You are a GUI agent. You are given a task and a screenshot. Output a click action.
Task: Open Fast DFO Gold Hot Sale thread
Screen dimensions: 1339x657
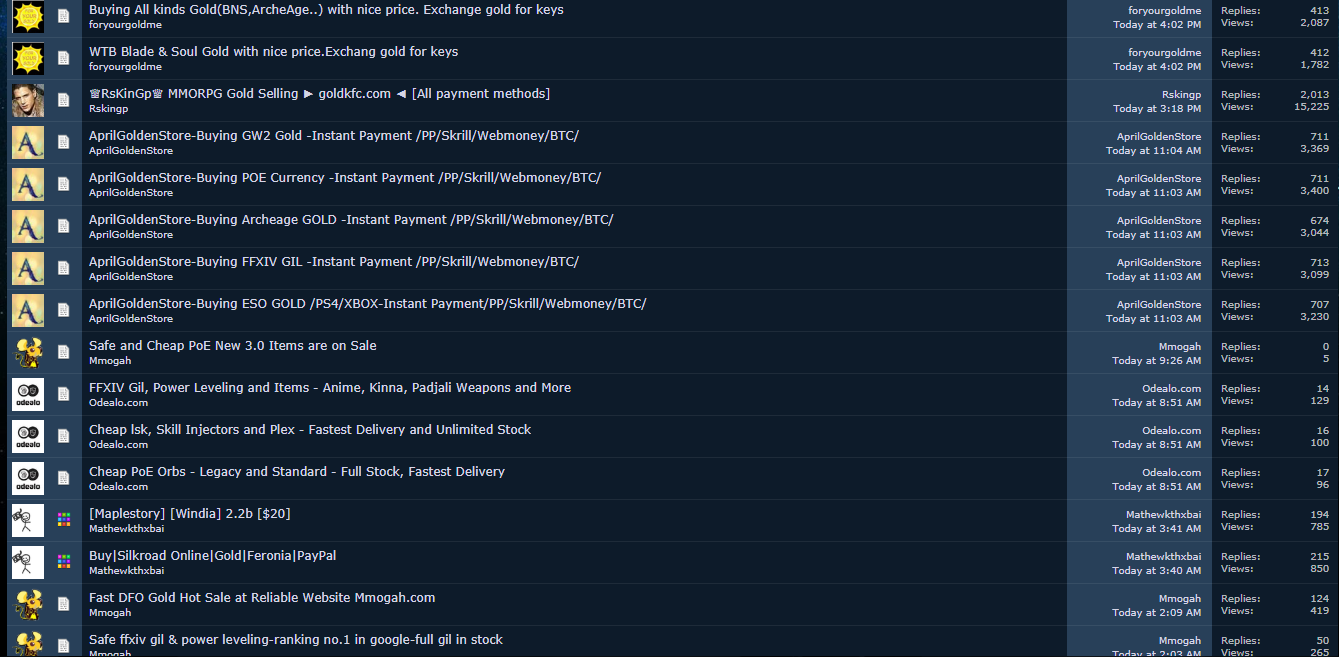pyautogui.click(x=262, y=598)
